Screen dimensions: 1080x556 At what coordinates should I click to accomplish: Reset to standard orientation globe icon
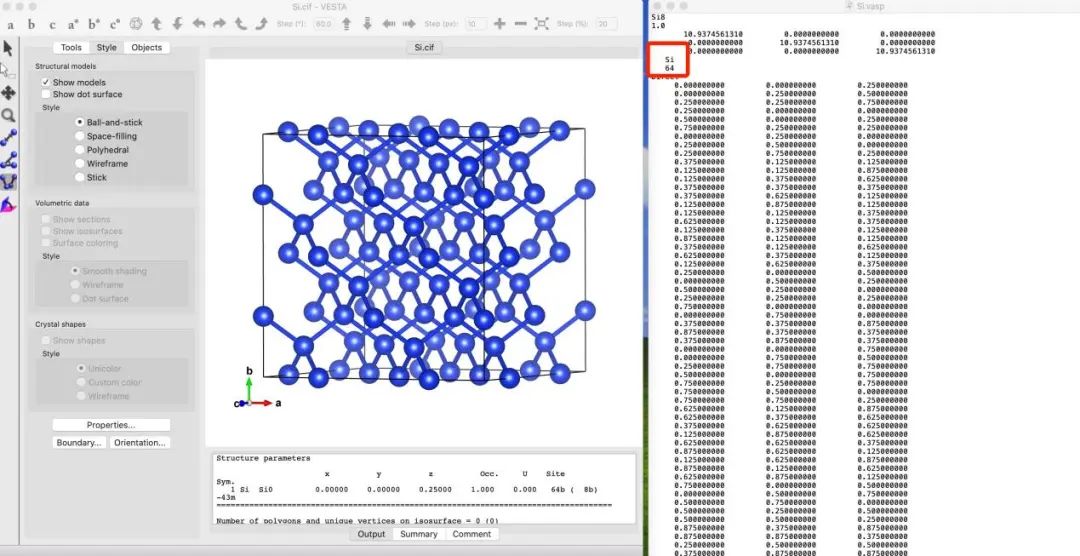tap(136, 23)
